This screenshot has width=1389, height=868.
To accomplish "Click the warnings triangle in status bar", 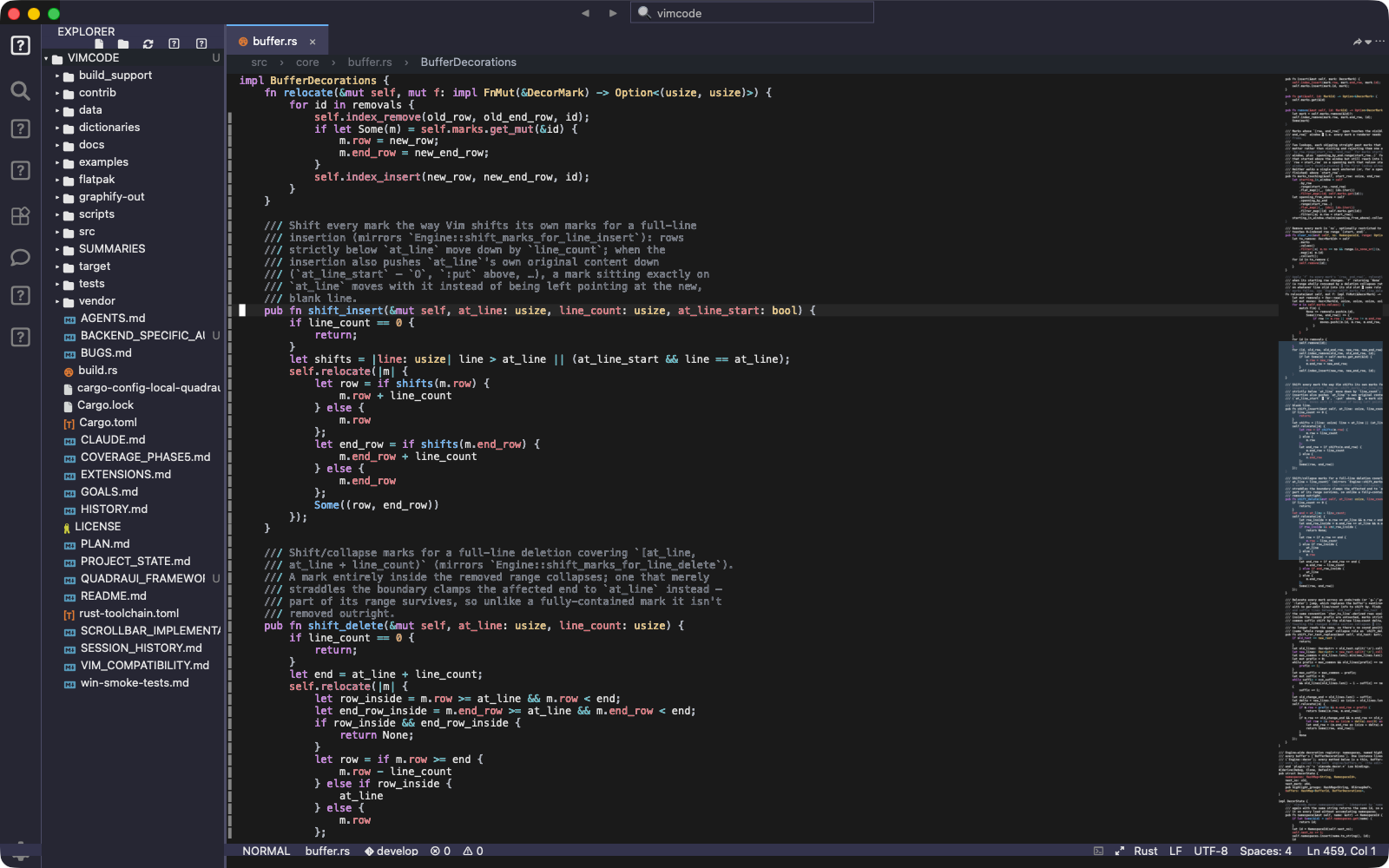I will tap(473, 851).
